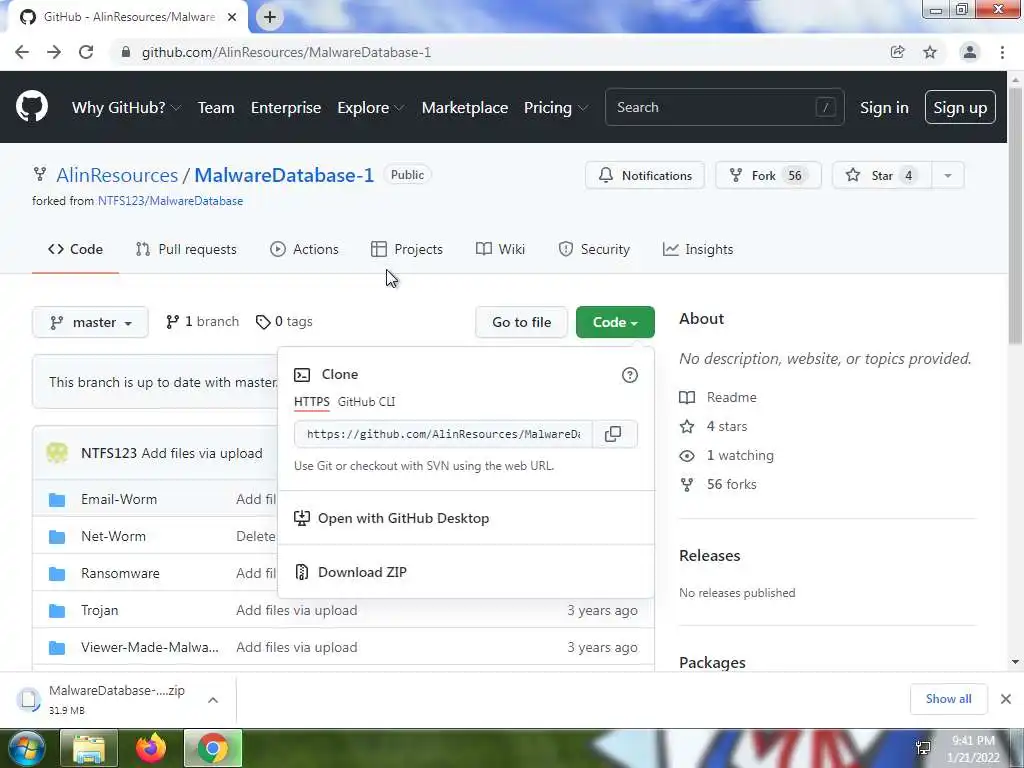Open Windows Explorer from taskbar
The image size is (1024, 768).
click(x=89, y=748)
